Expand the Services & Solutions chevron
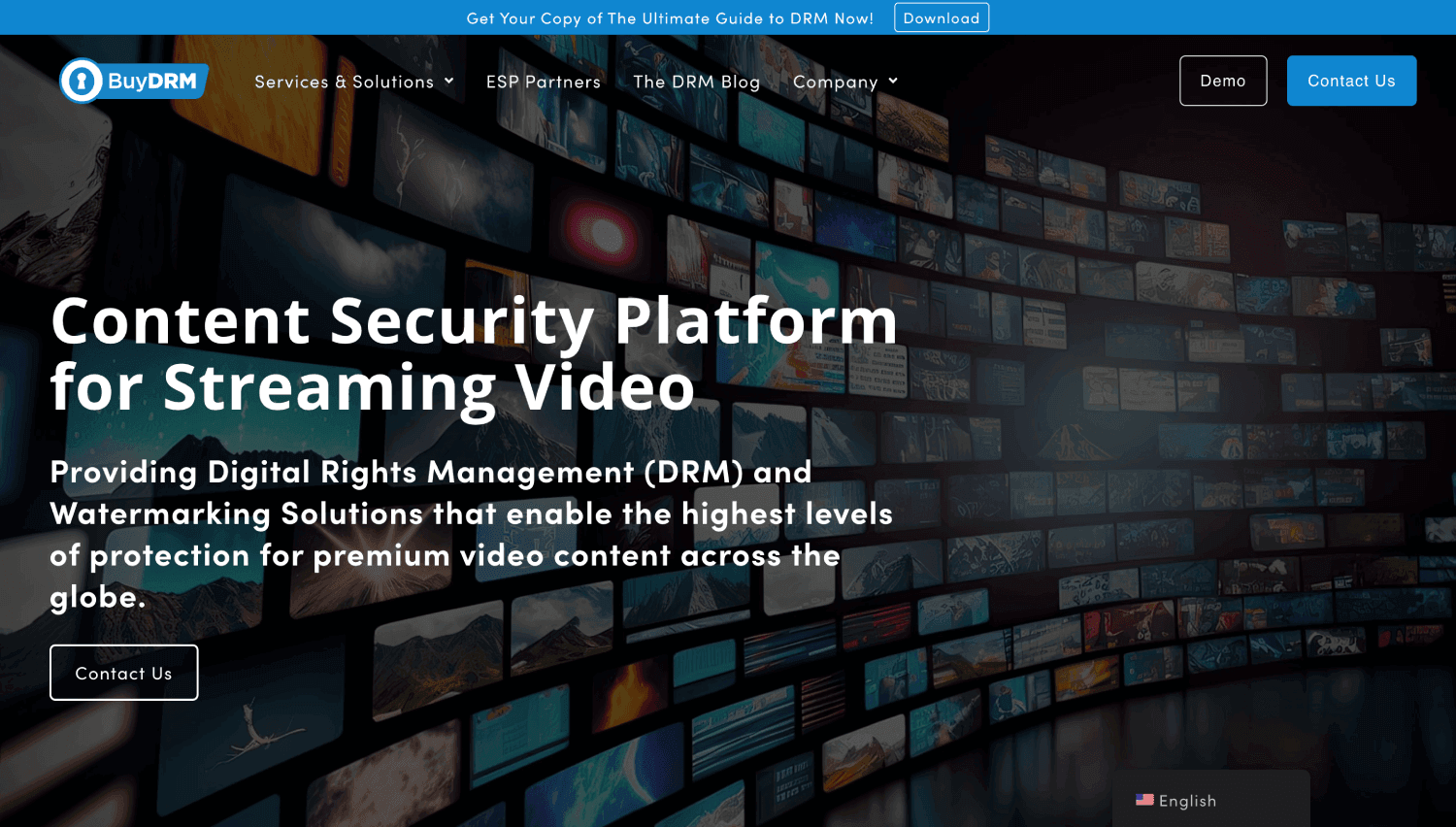This screenshot has width=1456, height=827. 449,81
